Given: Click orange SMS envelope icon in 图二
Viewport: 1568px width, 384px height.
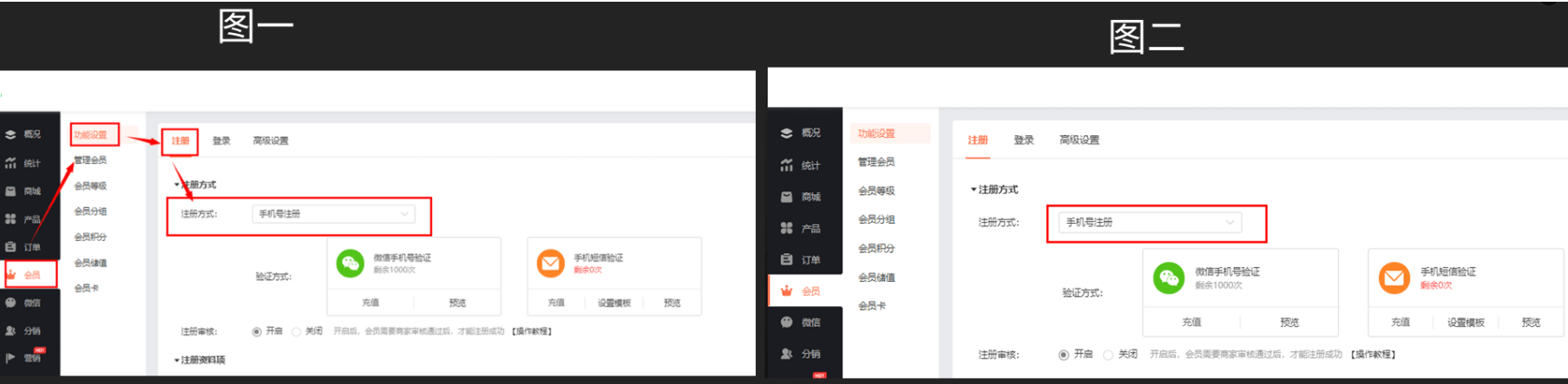Looking at the screenshot, I should pyautogui.click(x=1394, y=277).
